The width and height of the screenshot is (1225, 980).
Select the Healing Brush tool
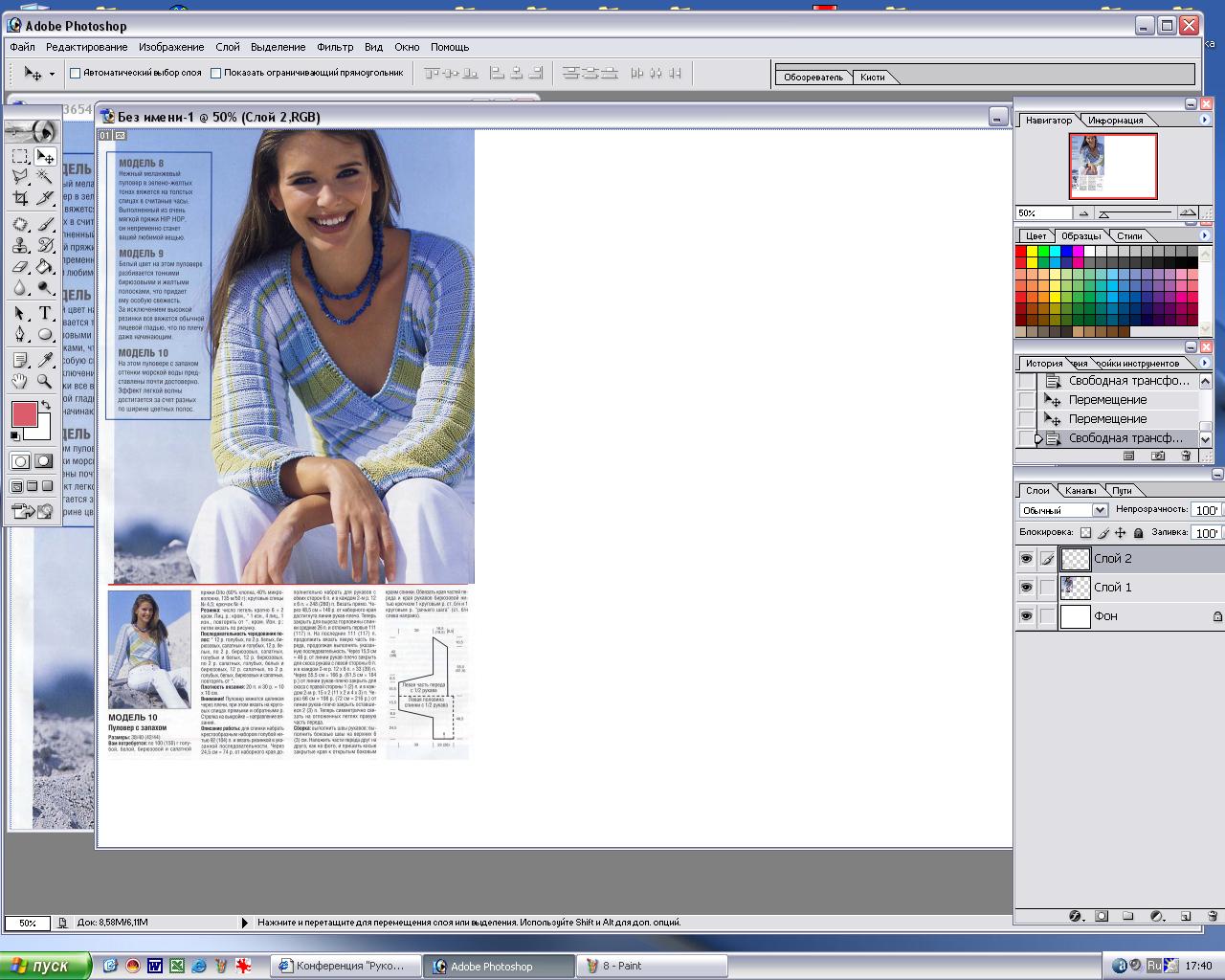point(20,224)
